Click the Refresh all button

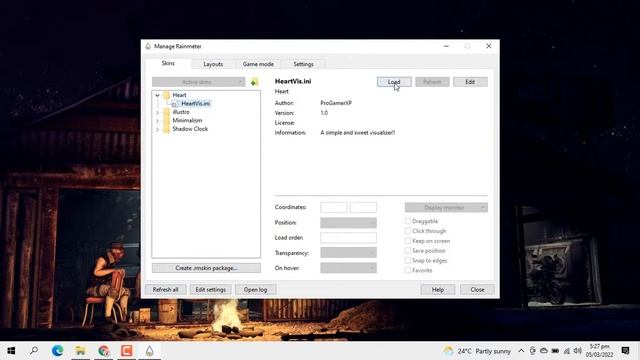pyautogui.click(x=165, y=289)
